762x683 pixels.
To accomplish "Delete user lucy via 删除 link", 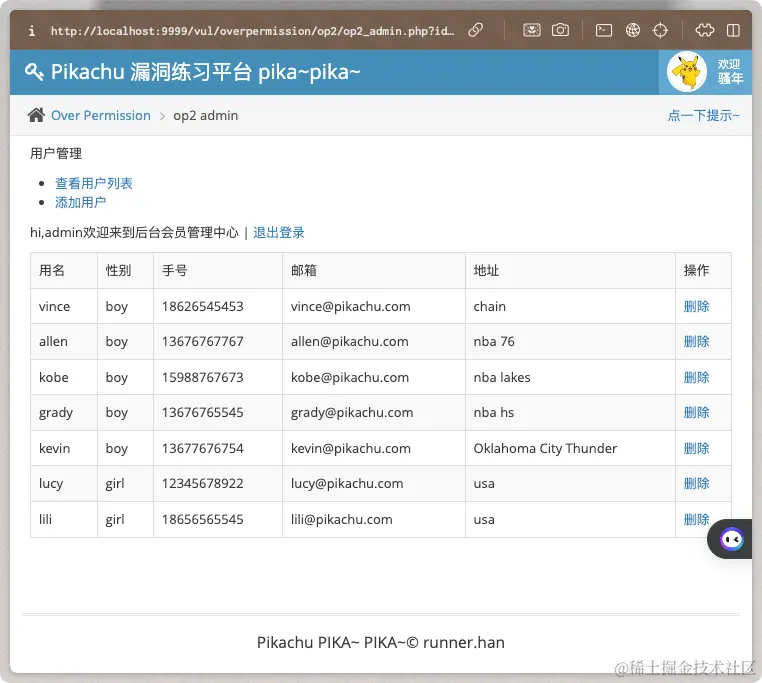I will 696,484.
